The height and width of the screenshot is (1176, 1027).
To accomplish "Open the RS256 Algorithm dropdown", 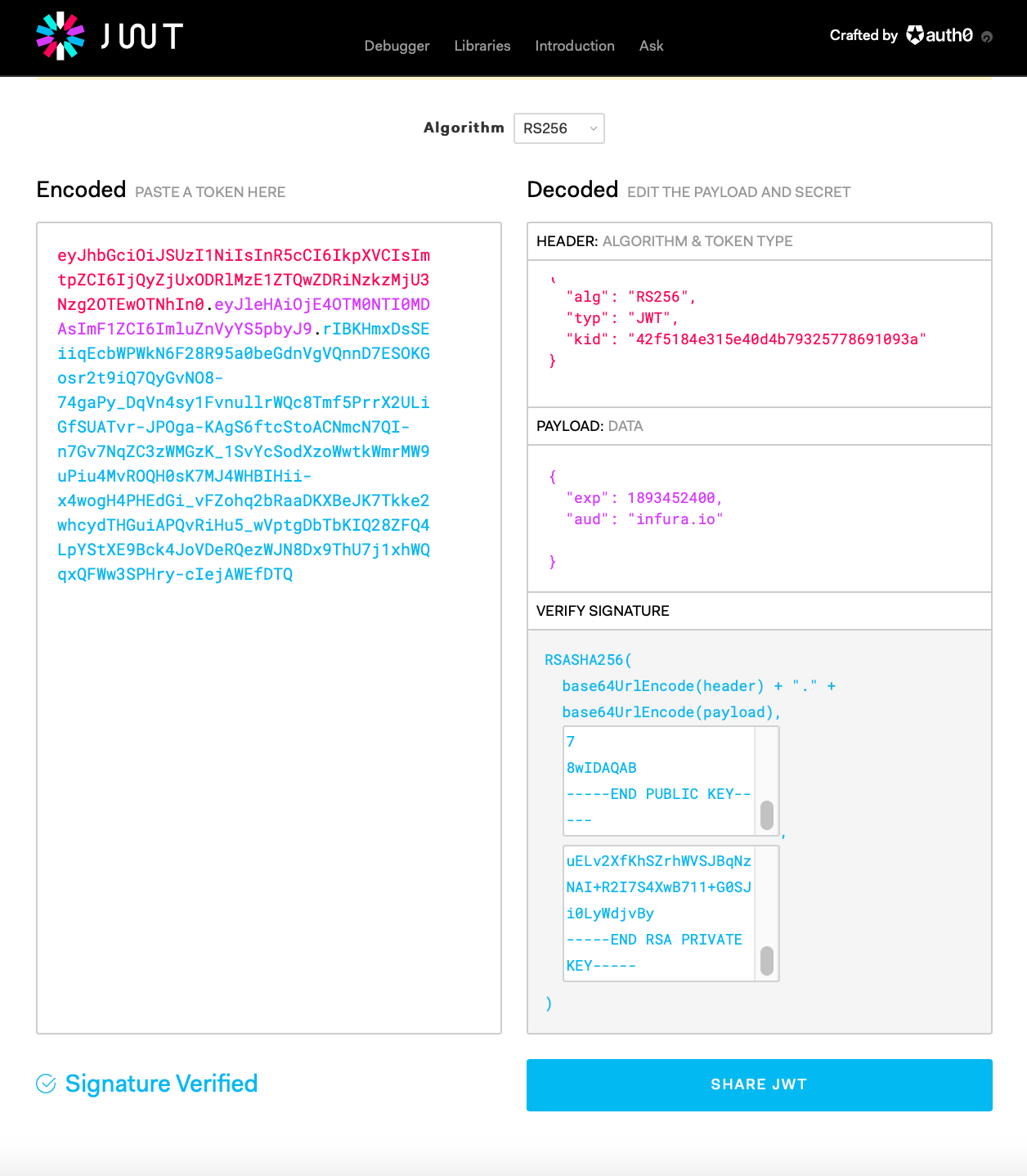I will pyautogui.click(x=558, y=128).
